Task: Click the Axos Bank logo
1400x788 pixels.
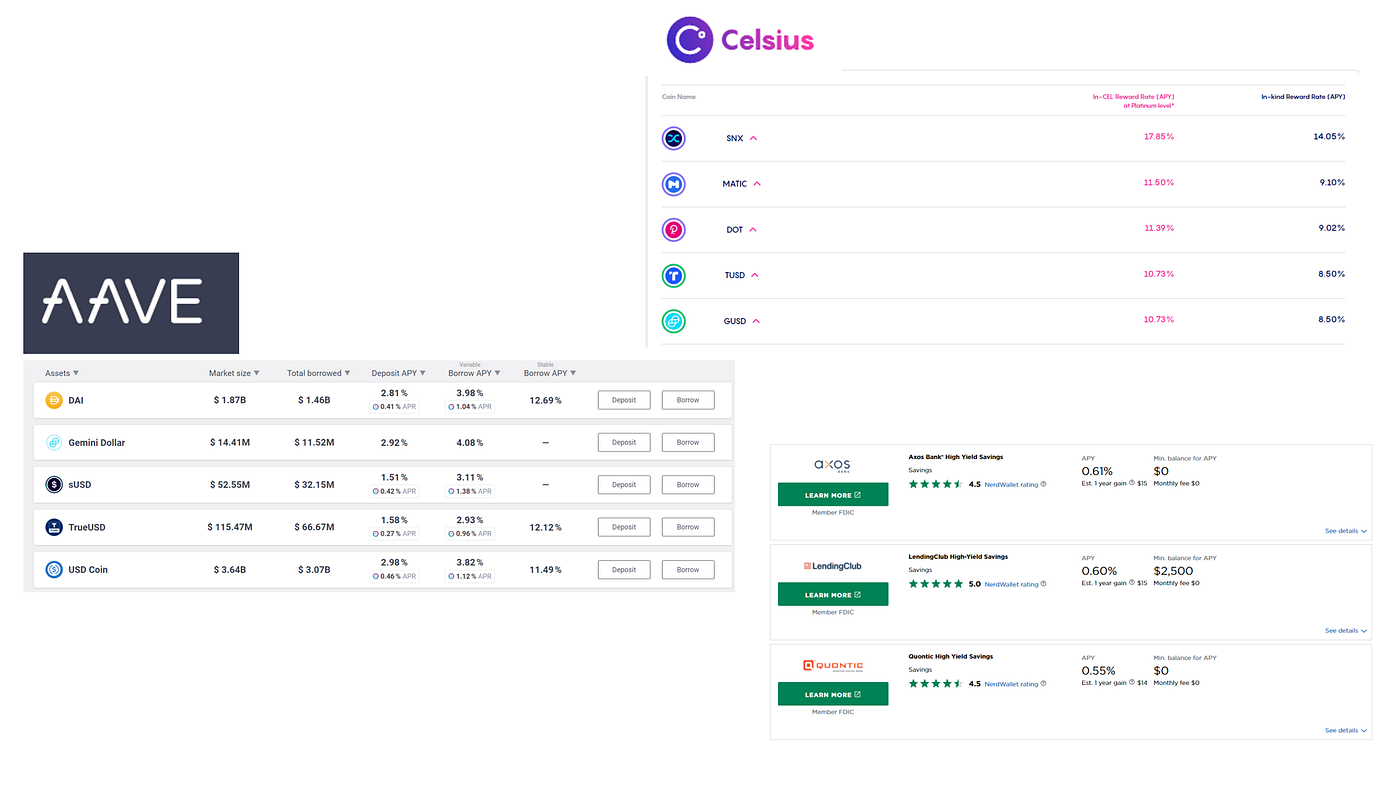Action: [833, 465]
